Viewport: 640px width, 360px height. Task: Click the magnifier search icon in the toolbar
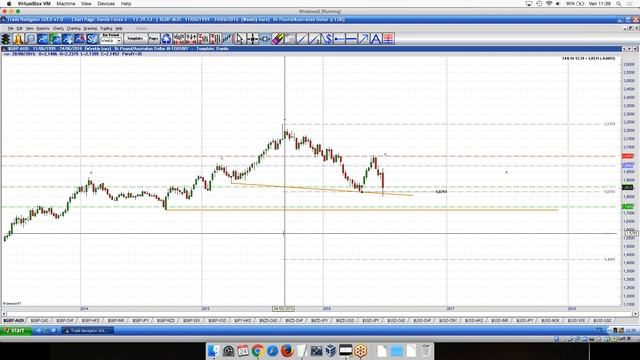tap(31, 39)
